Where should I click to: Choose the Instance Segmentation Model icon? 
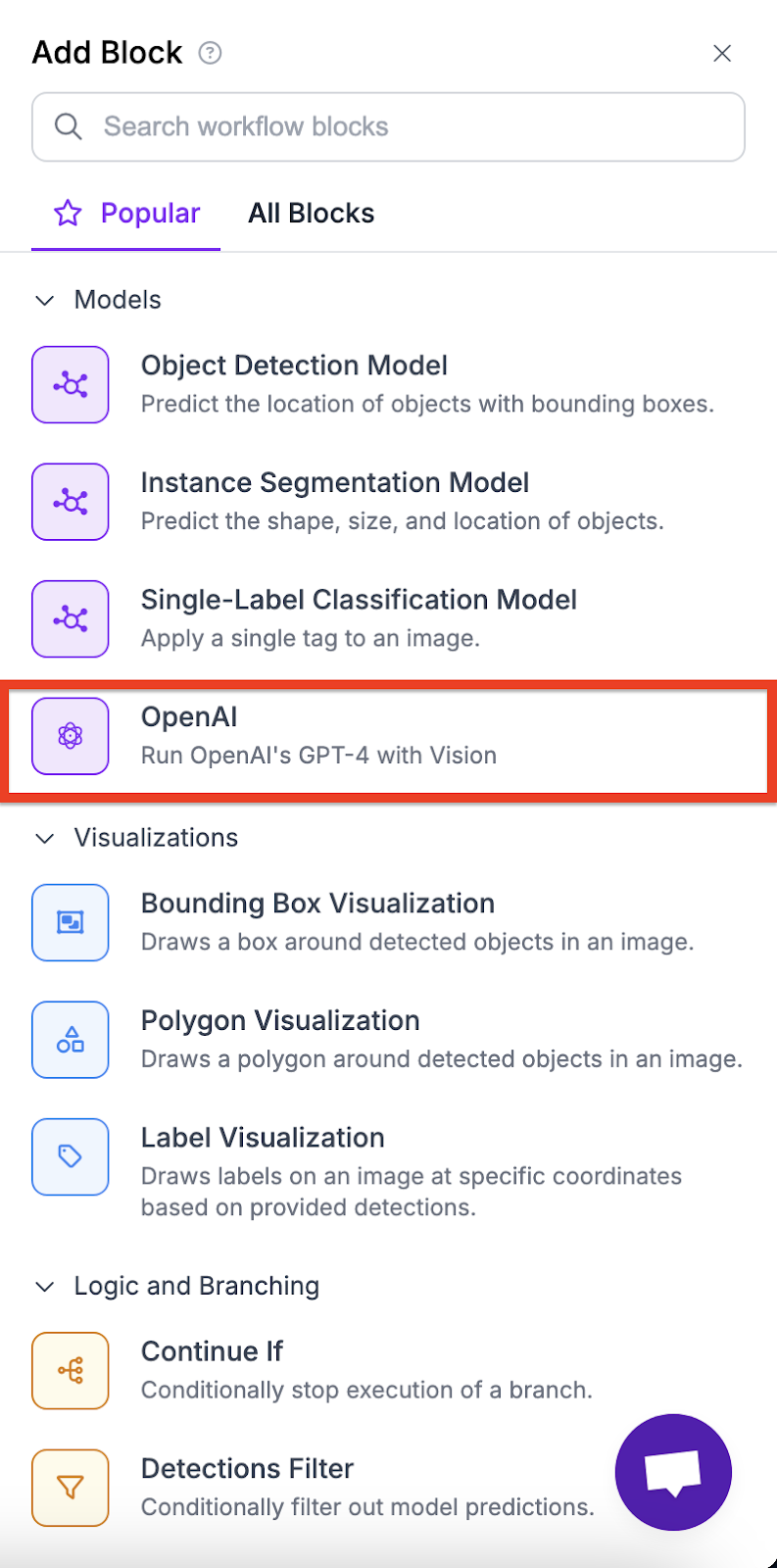pyautogui.click(x=71, y=502)
